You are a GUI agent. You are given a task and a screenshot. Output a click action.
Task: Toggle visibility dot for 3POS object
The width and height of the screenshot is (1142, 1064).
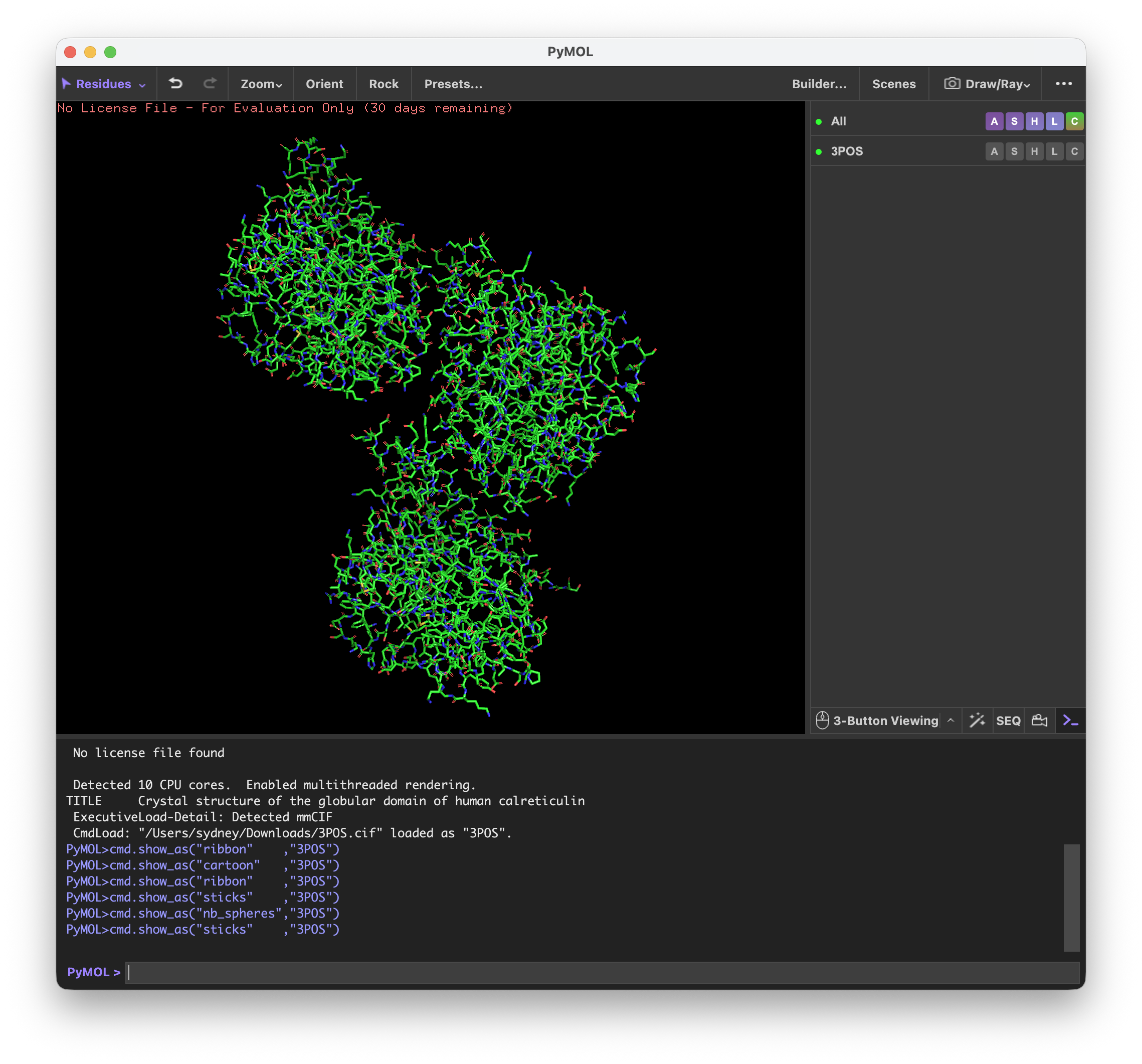[x=819, y=151]
